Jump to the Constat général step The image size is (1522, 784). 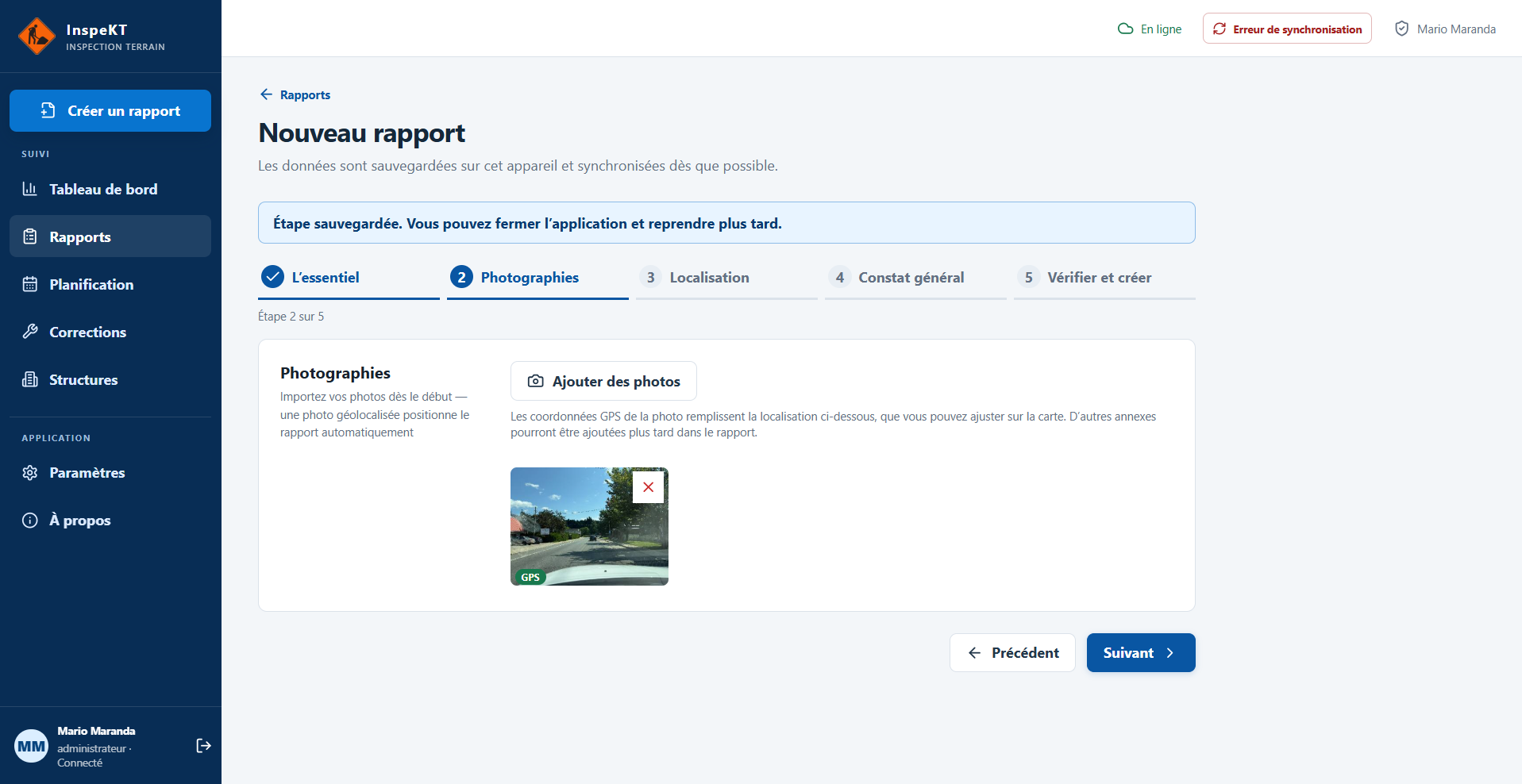point(915,278)
